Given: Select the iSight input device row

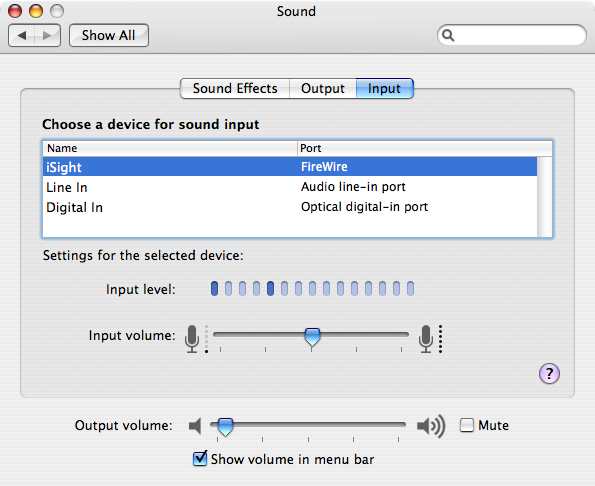Looking at the screenshot, I should tap(290, 167).
